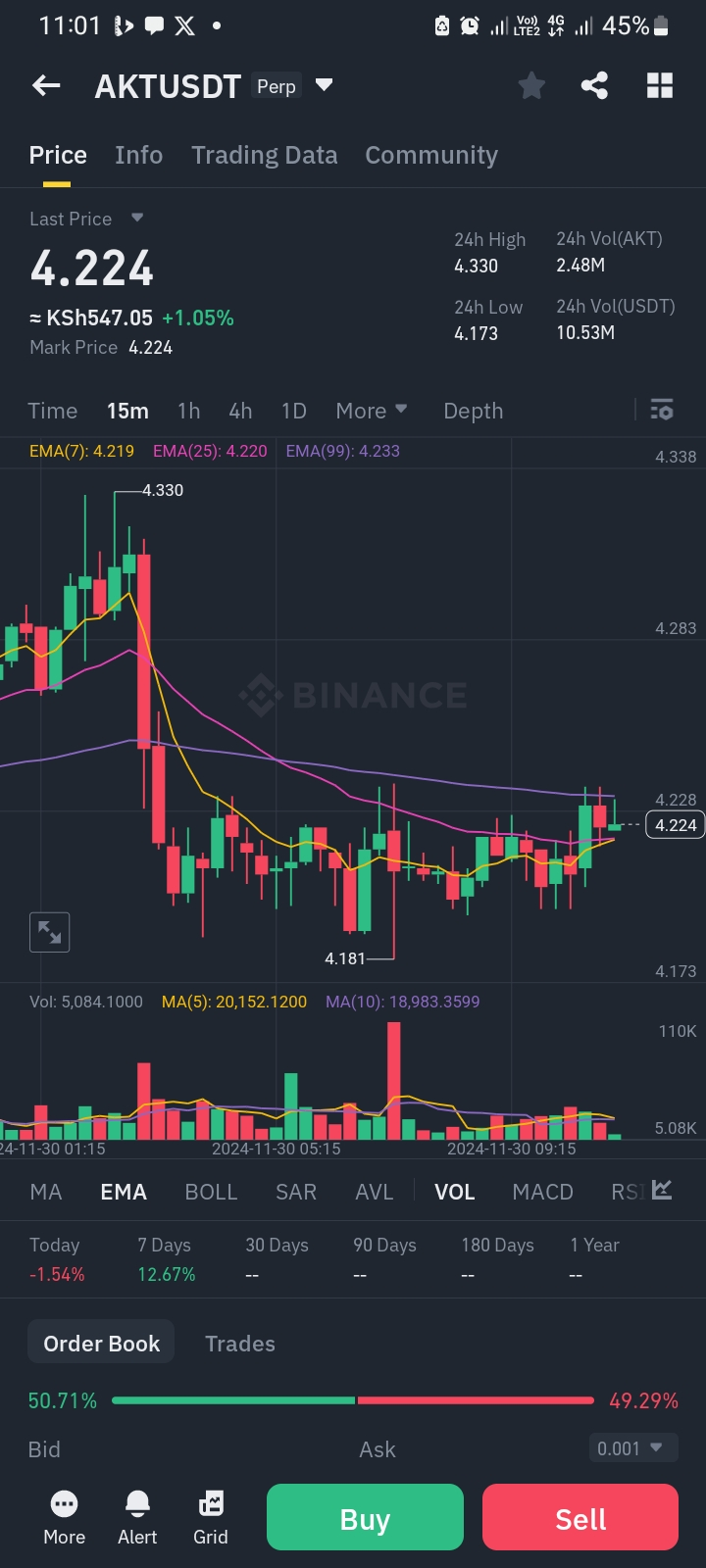
Task: Open Grid trading icon
Action: (x=211, y=1517)
